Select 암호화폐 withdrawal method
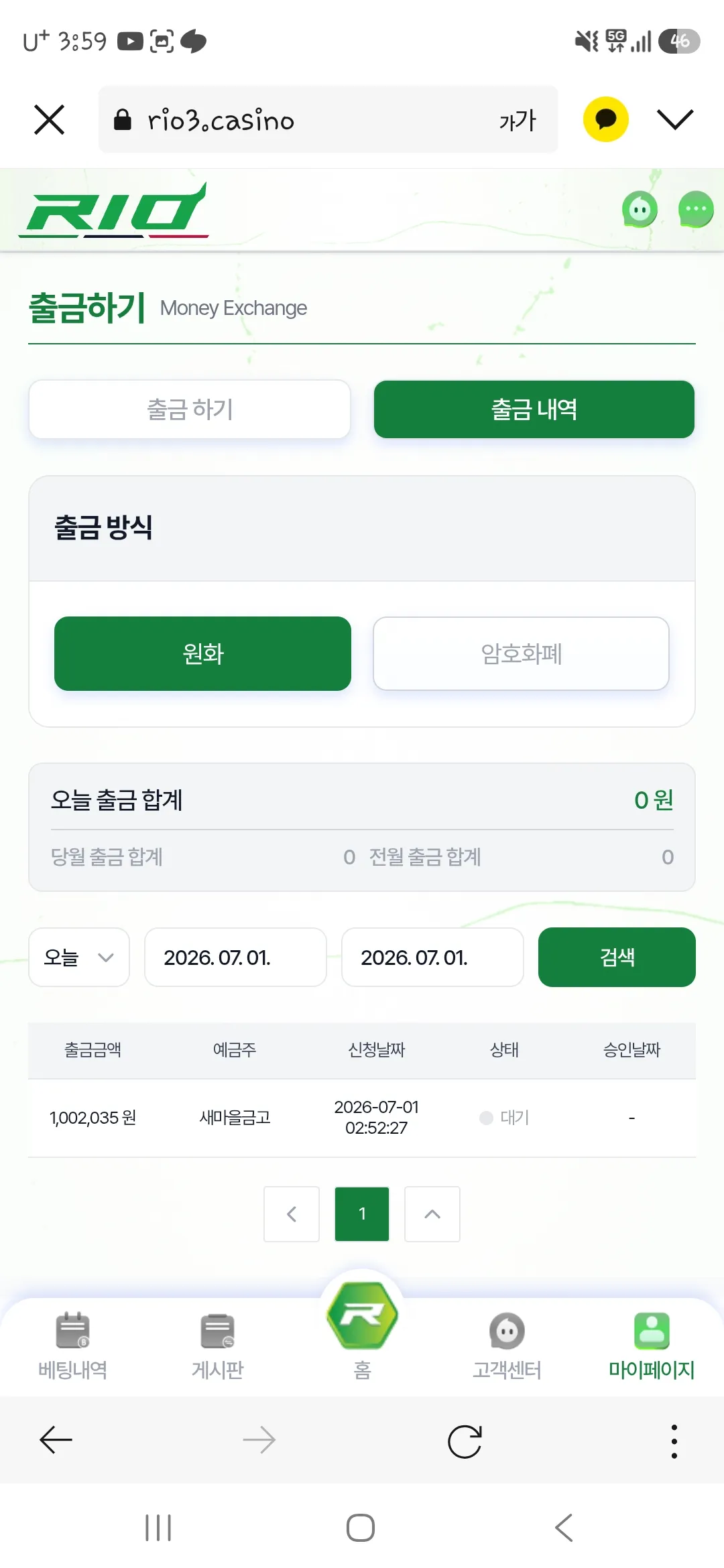 click(521, 653)
